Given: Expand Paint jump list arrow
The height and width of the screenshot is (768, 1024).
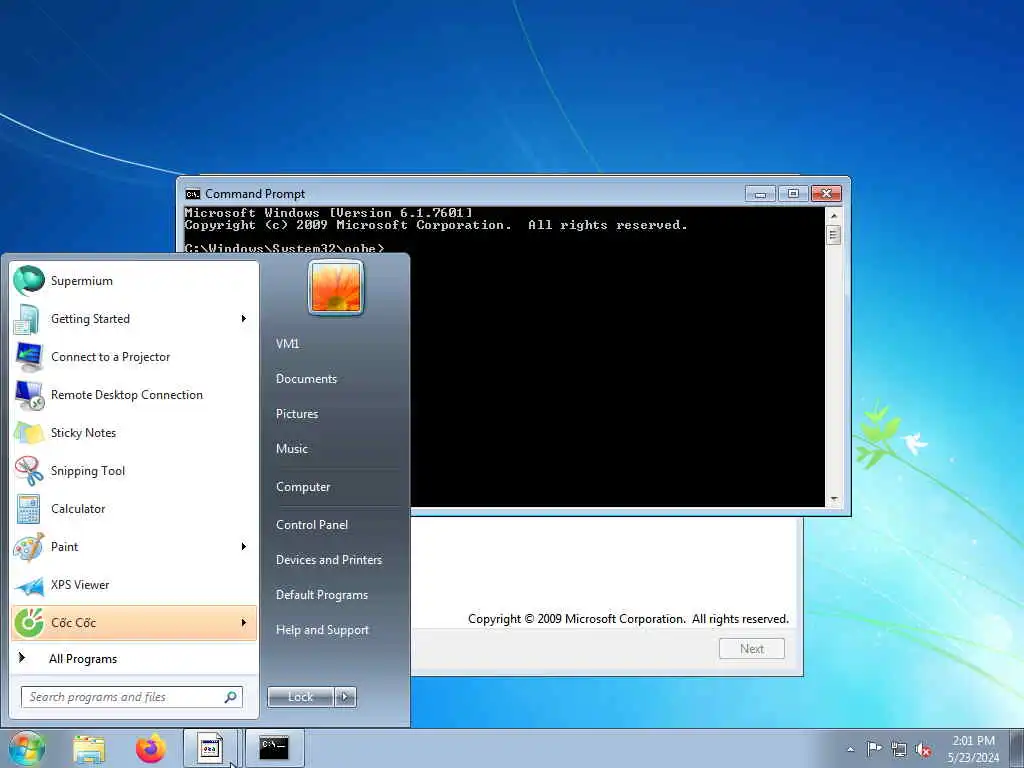Looking at the screenshot, I should (x=244, y=547).
